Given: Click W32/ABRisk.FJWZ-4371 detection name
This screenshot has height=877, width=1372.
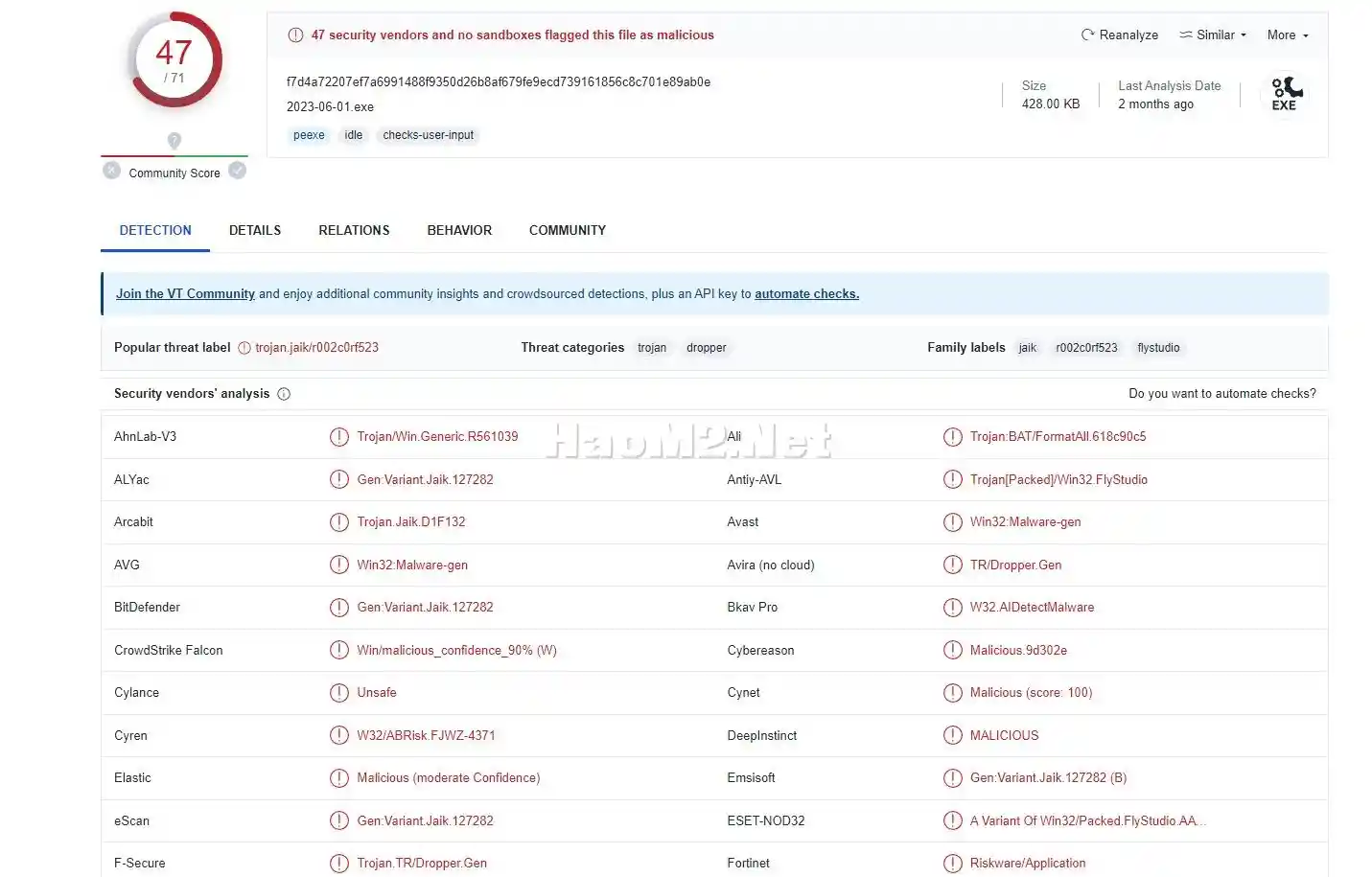Looking at the screenshot, I should coord(426,735).
